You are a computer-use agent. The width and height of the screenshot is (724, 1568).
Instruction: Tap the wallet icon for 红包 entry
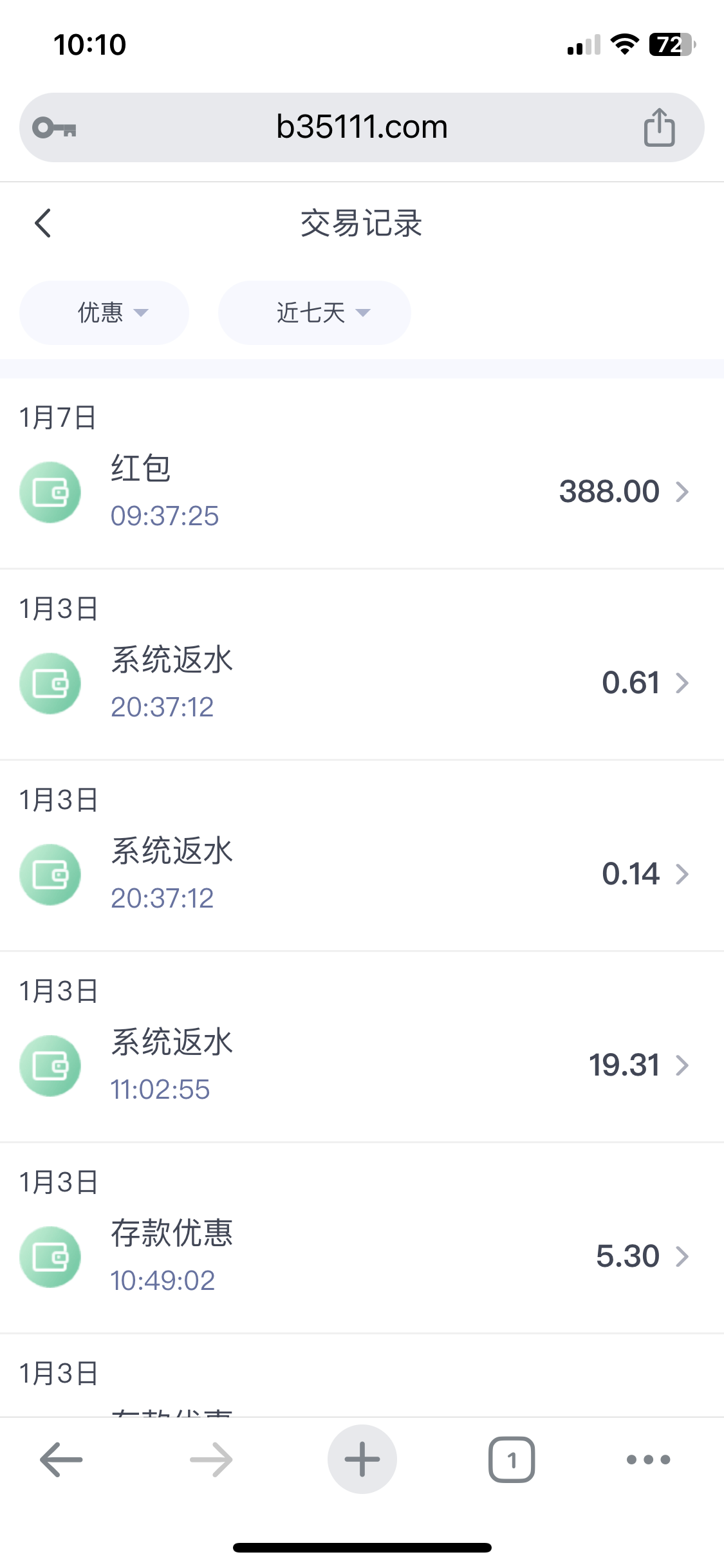coord(50,492)
